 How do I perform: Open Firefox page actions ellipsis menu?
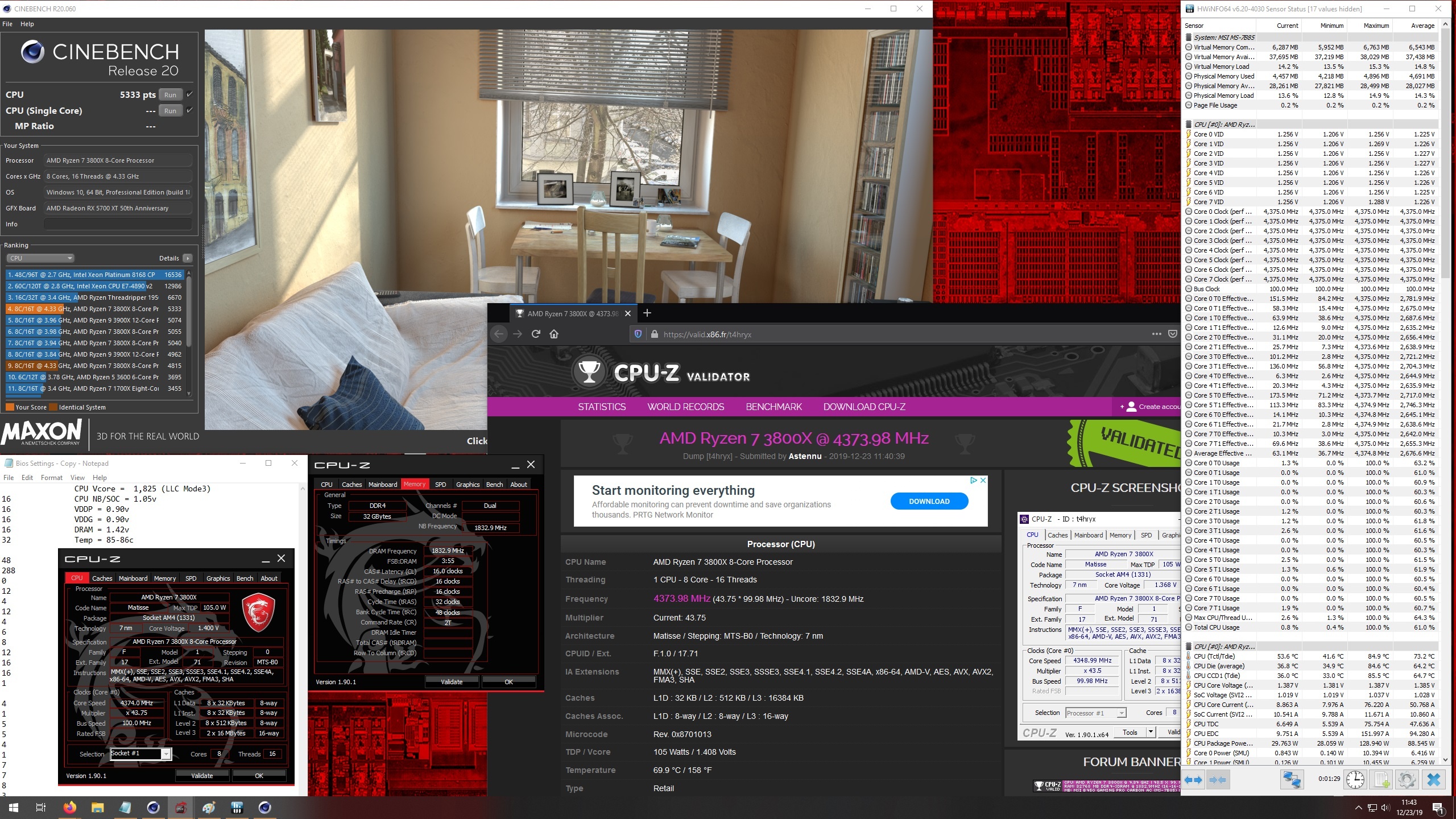1156,334
